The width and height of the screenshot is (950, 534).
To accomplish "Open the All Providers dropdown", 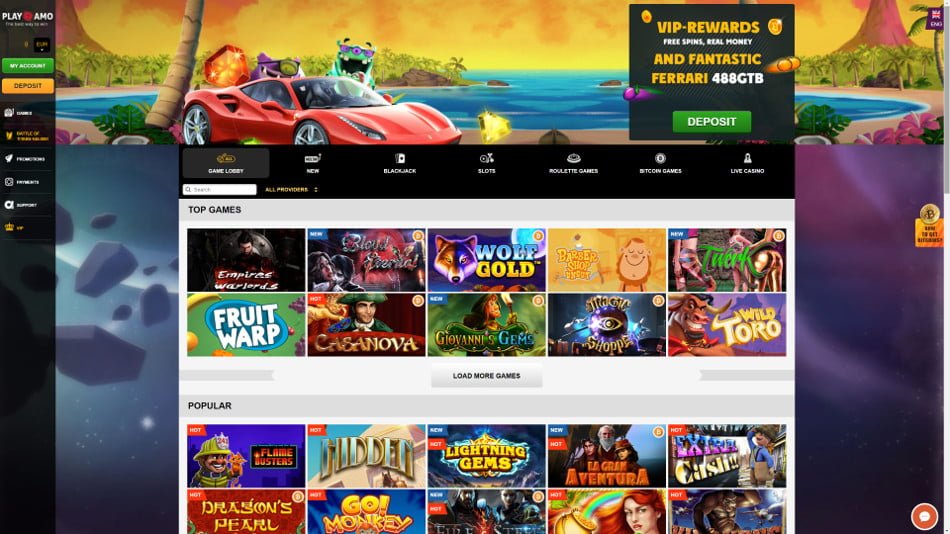I will point(291,190).
